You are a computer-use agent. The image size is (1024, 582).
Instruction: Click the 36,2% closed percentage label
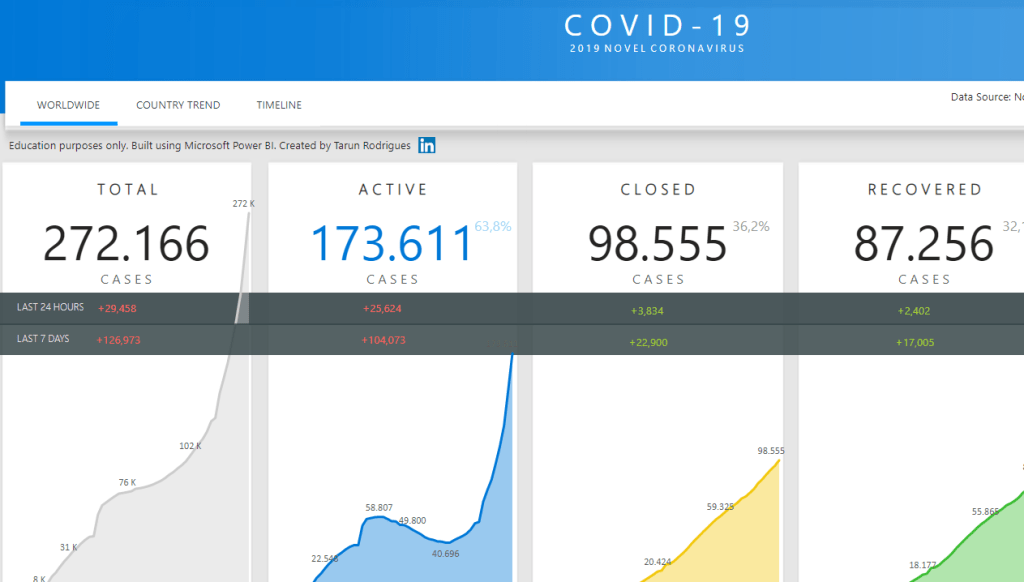[751, 227]
